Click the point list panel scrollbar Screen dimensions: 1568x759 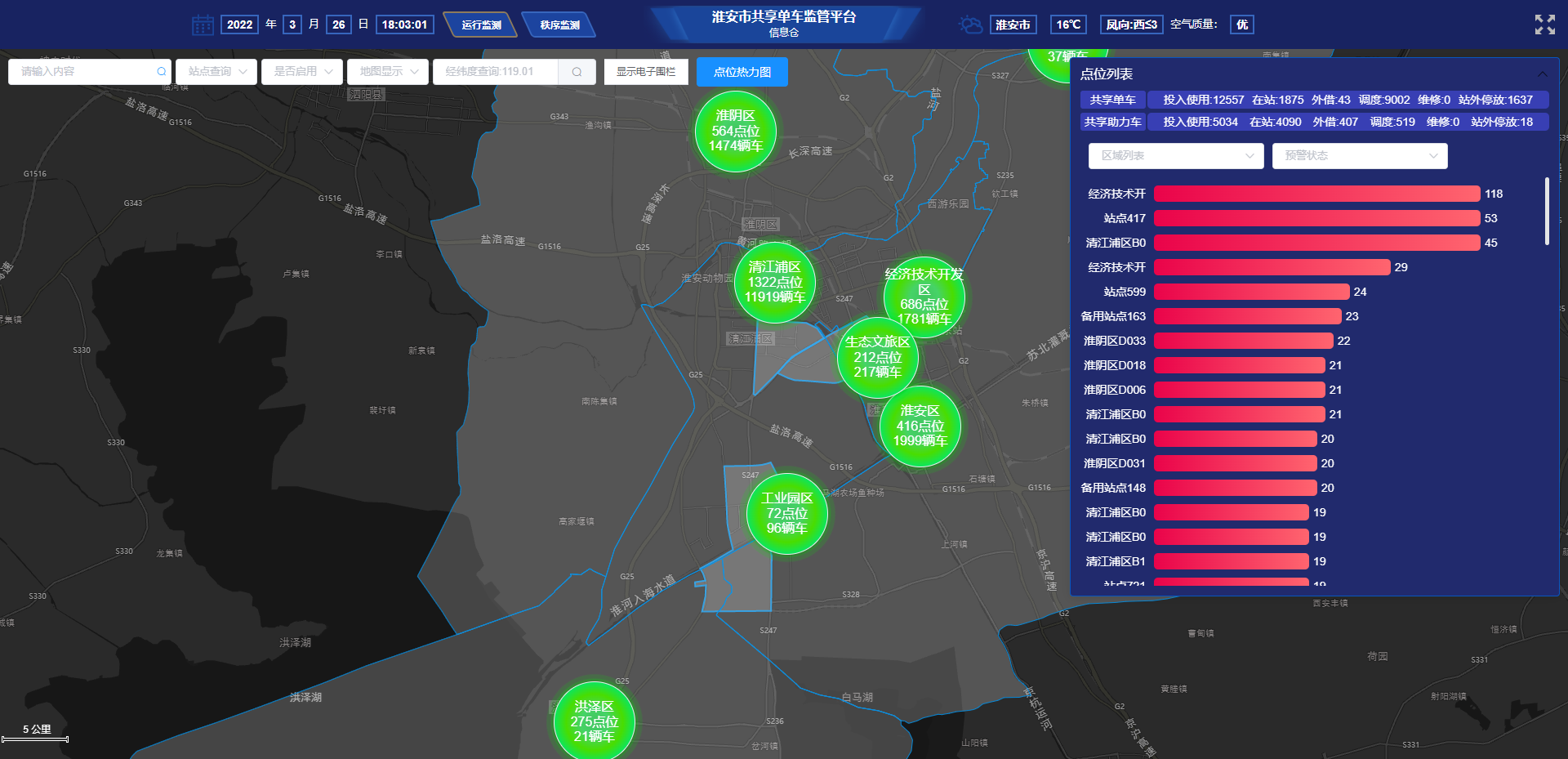pos(1547,211)
